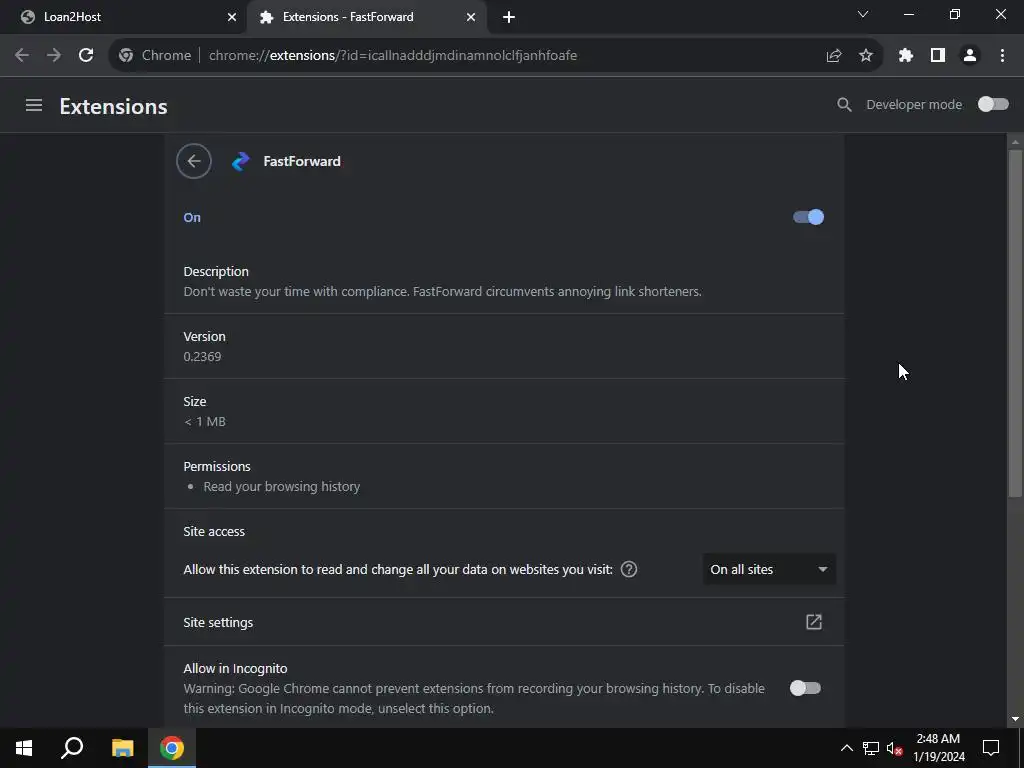Show help for Site access
This screenshot has width=1024, height=768.
point(629,569)
